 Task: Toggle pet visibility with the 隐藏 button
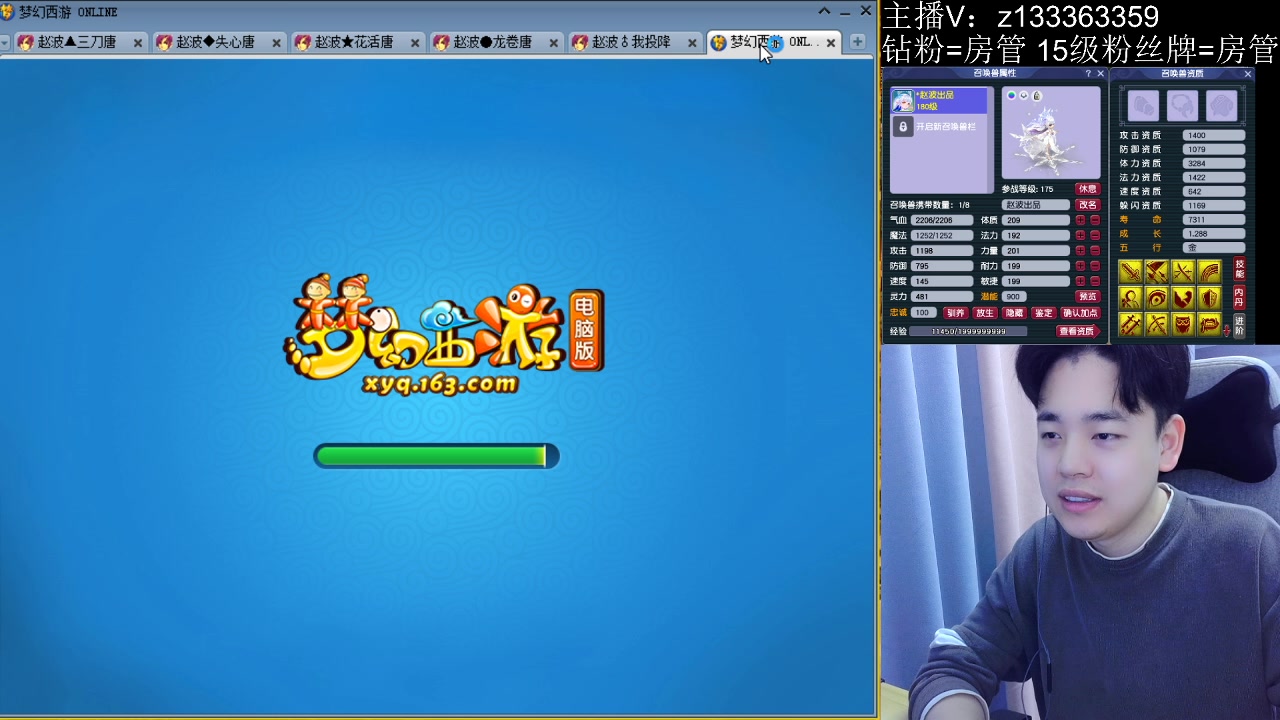point(1014,313)
